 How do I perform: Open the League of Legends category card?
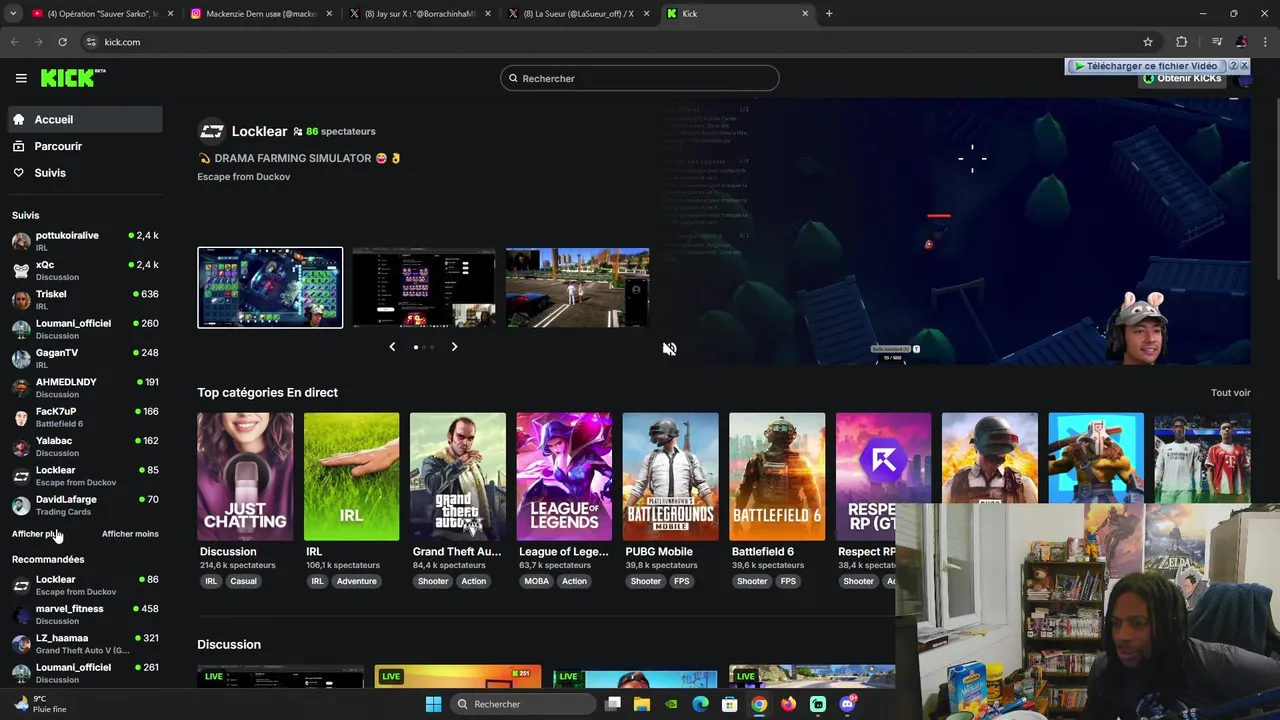click(x=564, y=477)
